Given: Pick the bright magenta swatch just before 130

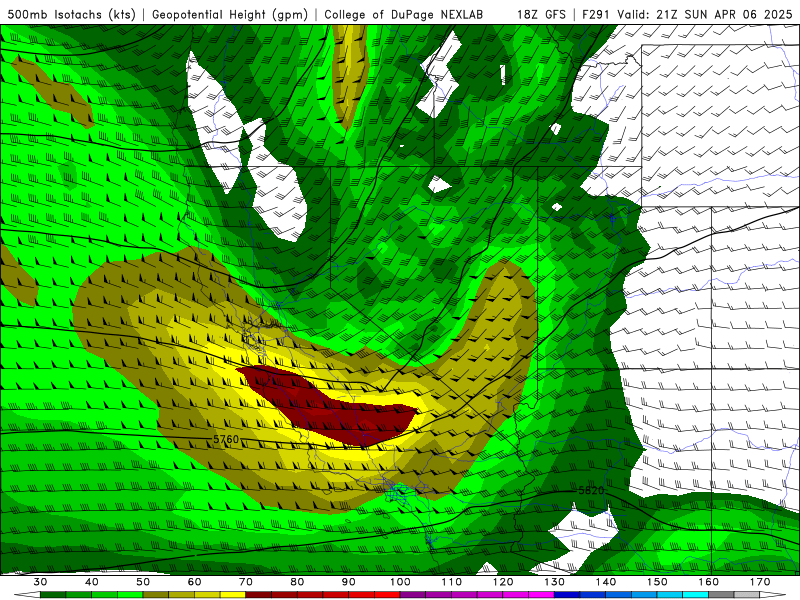Looking at the screenshot, I should click(x=541, y=595).
